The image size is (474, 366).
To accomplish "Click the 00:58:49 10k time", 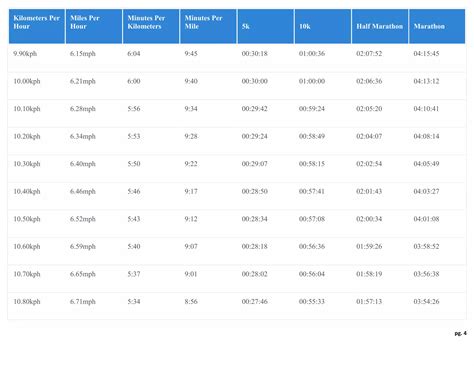I will tap(312, 136).
